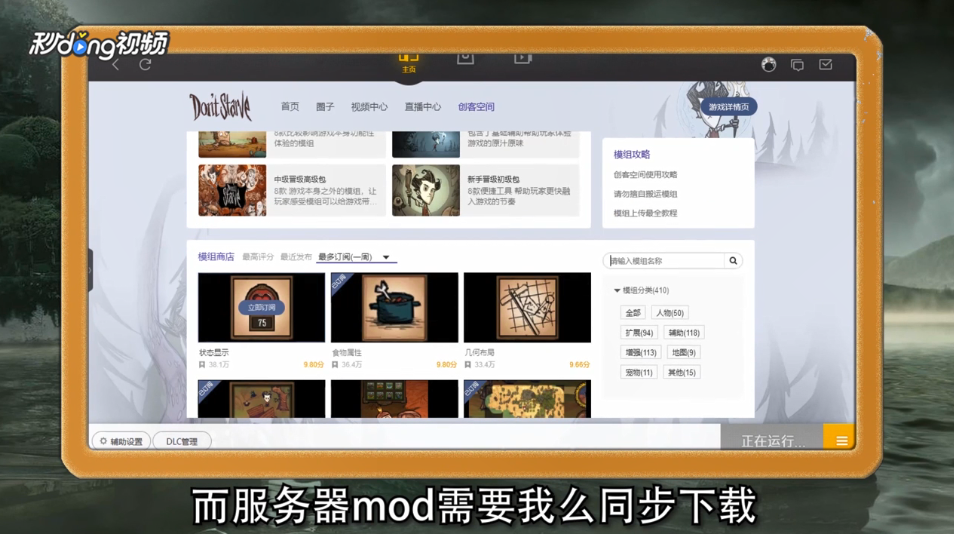Click the 模组攻略 heading
Image resolution: width=954 pixels, height=534 pixels.
click(x=632, y=154)
